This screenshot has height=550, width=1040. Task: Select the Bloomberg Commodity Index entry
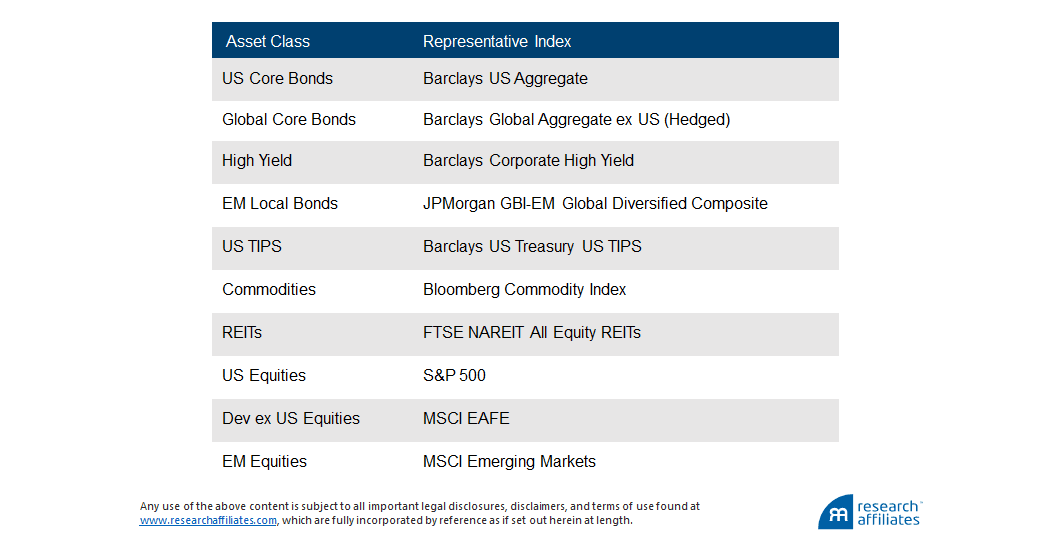point(524,289)
